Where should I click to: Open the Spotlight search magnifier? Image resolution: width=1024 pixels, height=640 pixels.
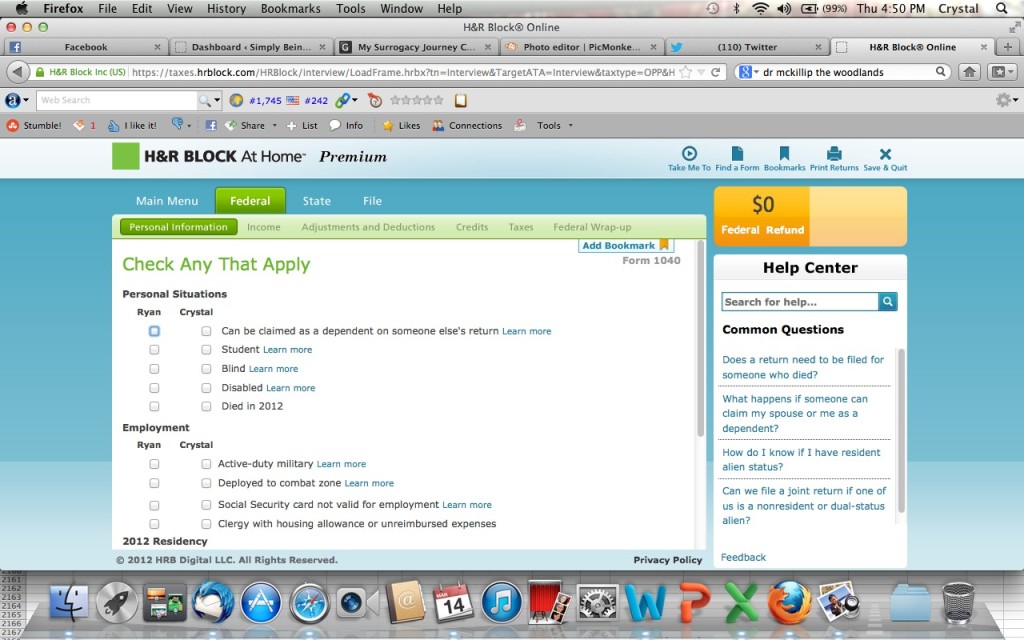click(1002, 8)
